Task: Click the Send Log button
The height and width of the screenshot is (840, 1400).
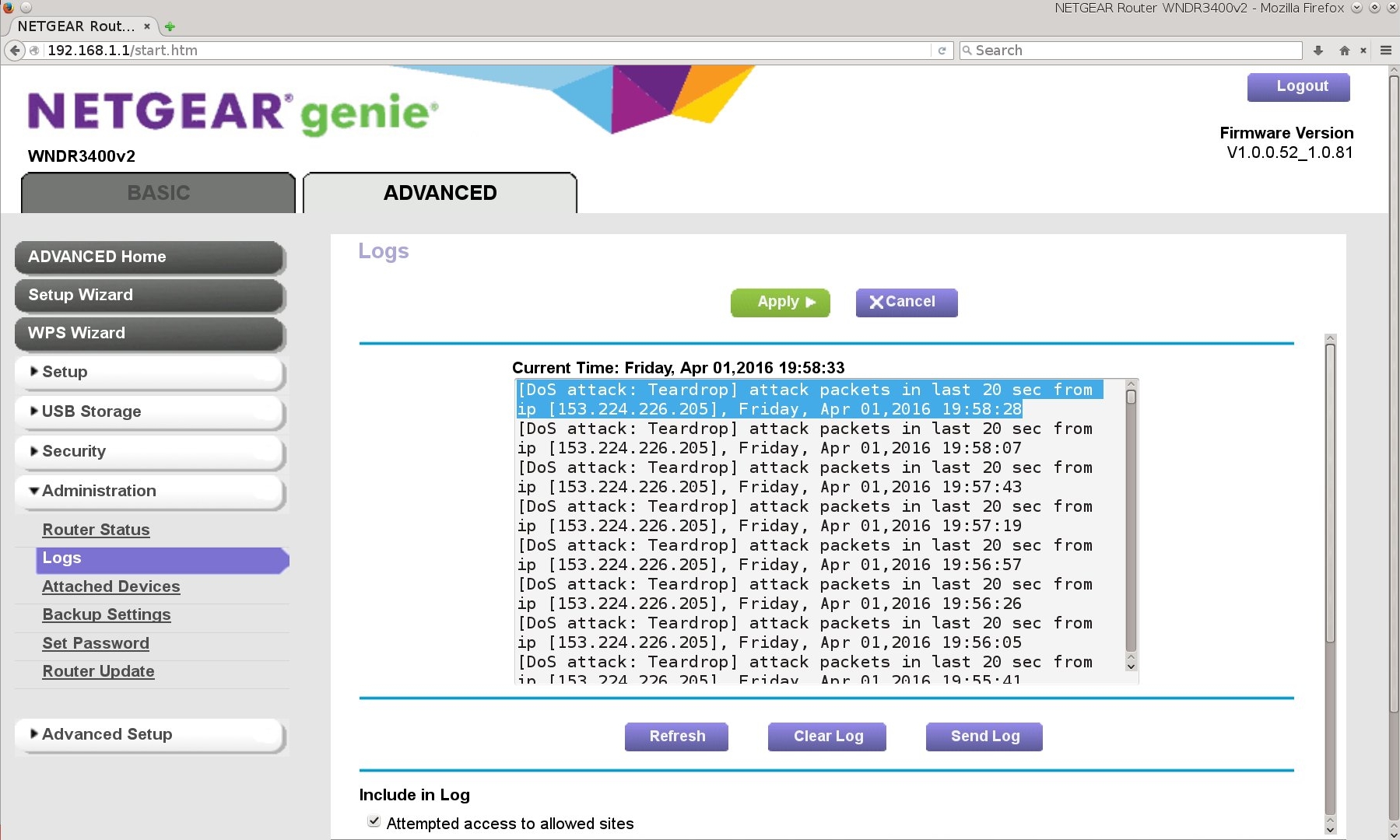Action: 984,737
